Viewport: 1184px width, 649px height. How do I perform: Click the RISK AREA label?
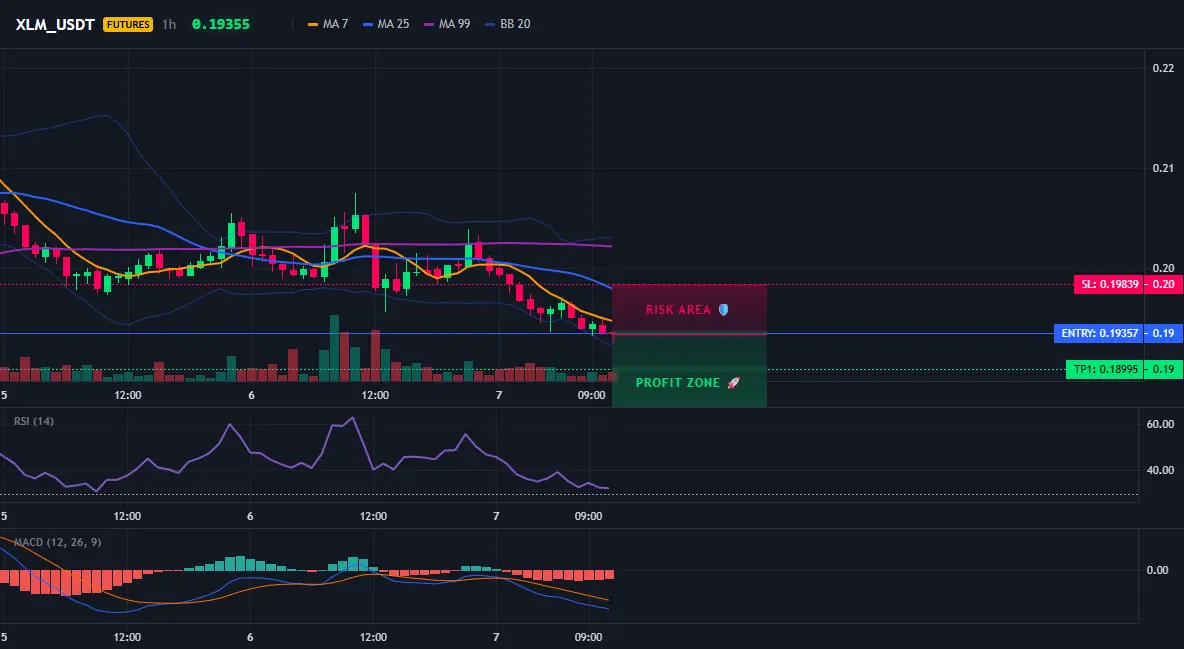678,310
